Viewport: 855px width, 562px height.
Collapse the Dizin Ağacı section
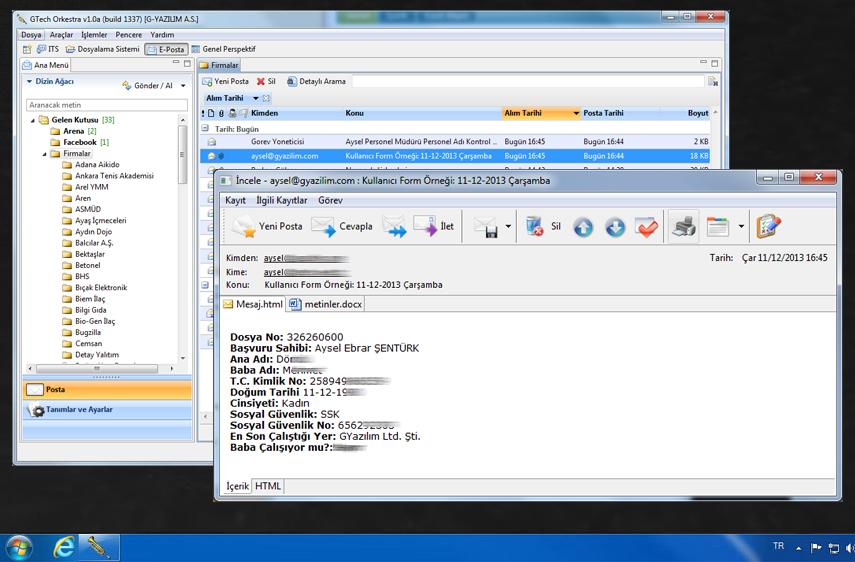29,82
